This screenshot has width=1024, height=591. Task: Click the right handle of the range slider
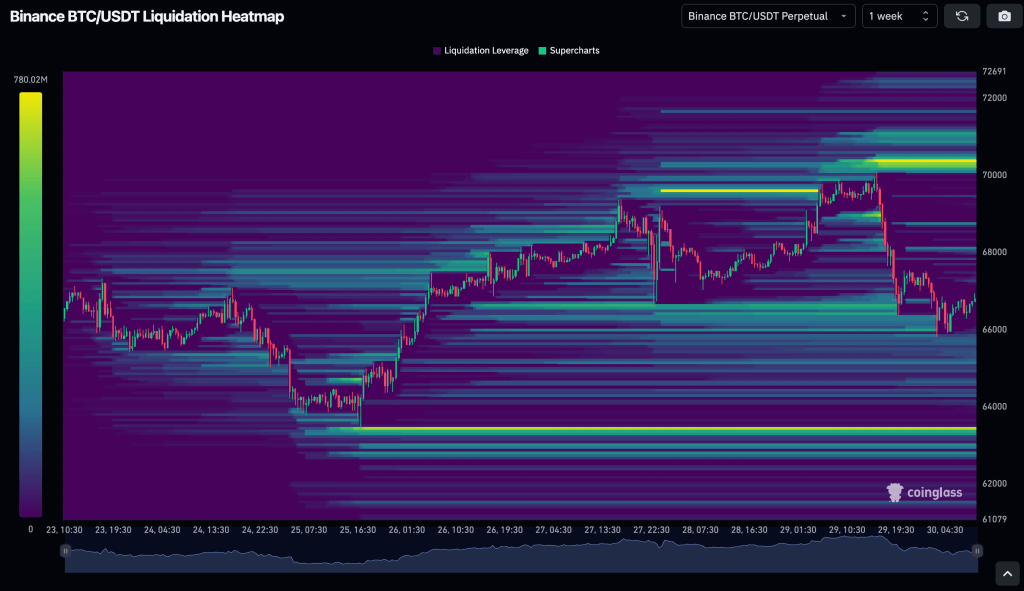point(978,551)
